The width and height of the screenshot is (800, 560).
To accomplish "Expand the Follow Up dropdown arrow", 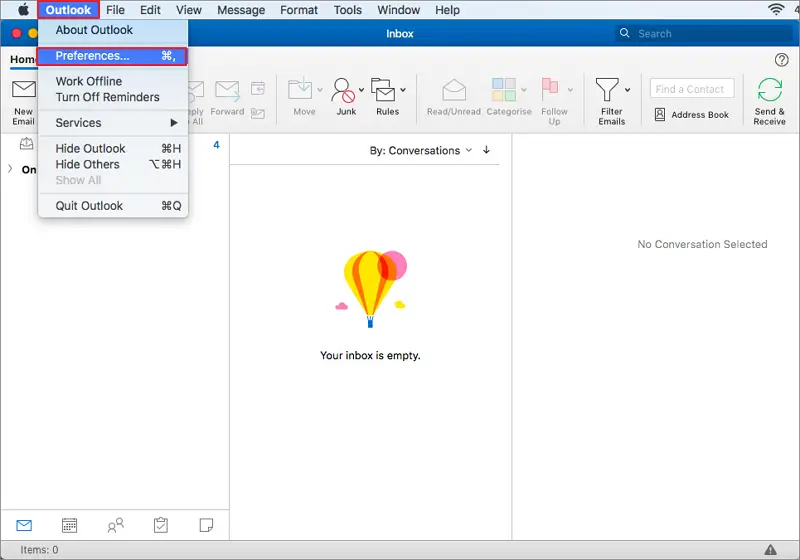I will click(x=570, y=90).
